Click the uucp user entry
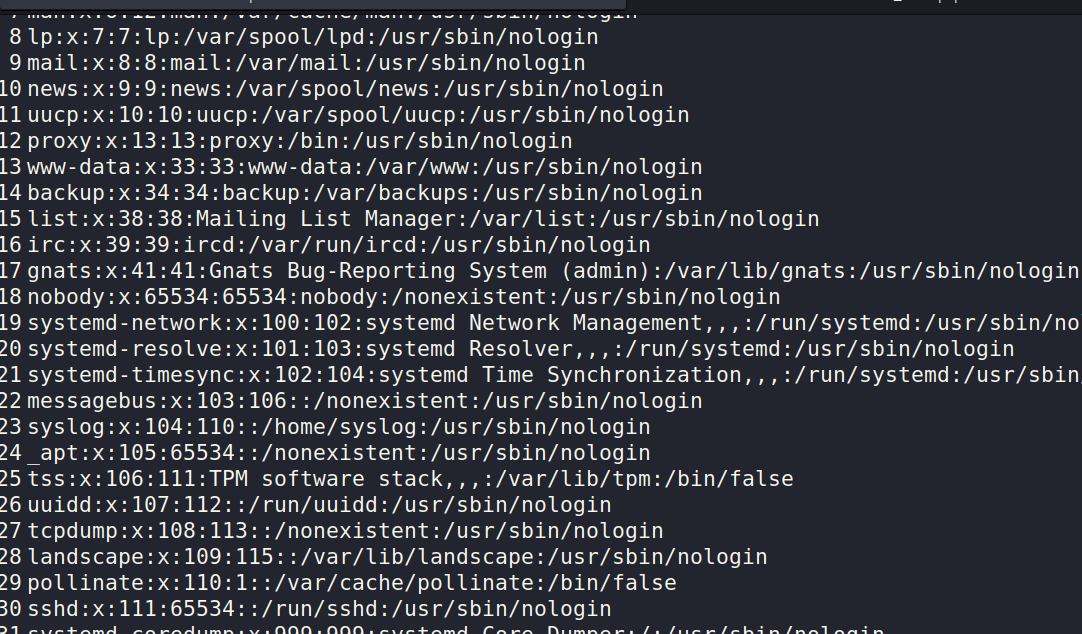The width and height of the screenshot is (1082, 634). click(x=358, y=115)
